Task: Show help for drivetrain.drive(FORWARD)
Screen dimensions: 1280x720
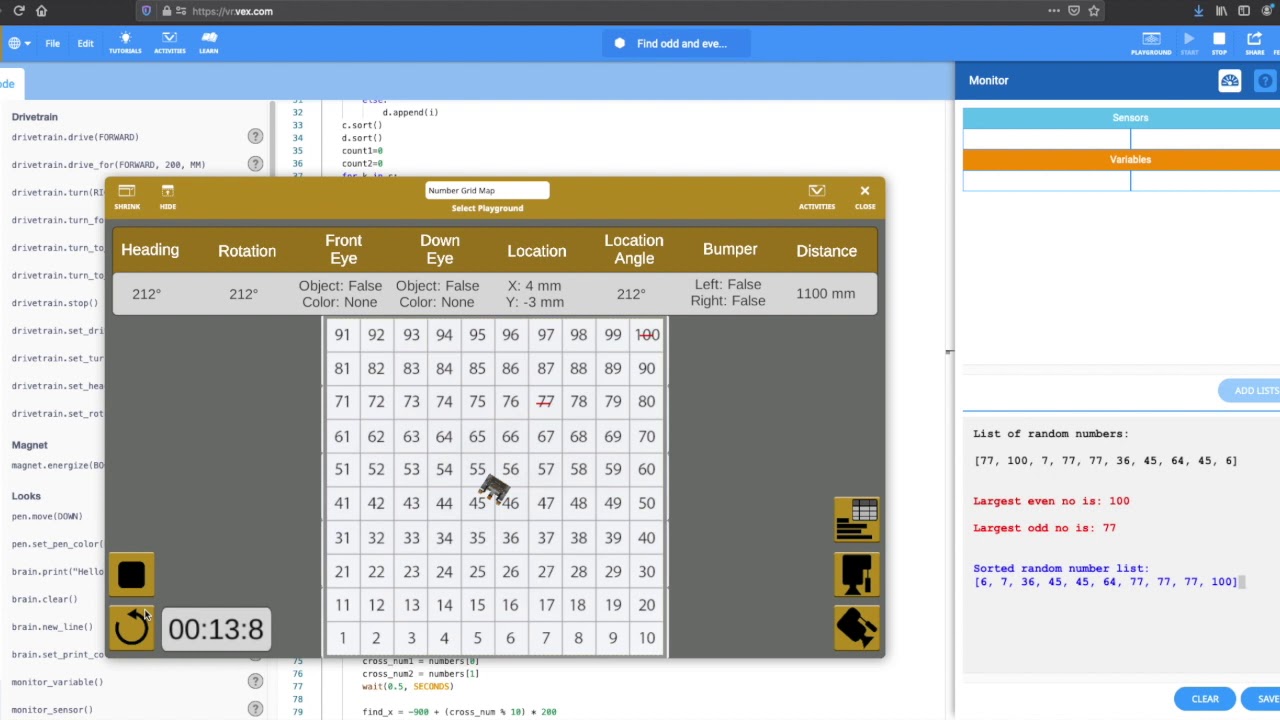Action: [x=255, y=137]
